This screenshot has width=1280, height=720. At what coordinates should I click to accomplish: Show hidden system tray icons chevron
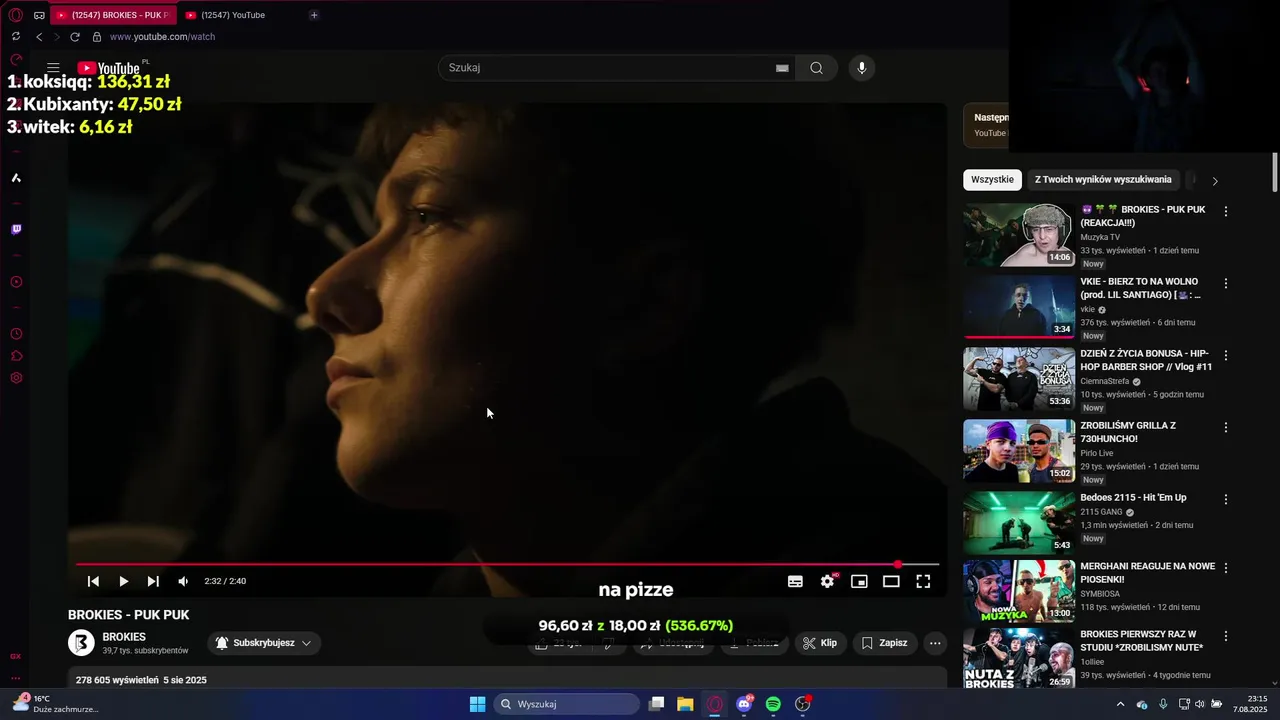coord(1120,704)
